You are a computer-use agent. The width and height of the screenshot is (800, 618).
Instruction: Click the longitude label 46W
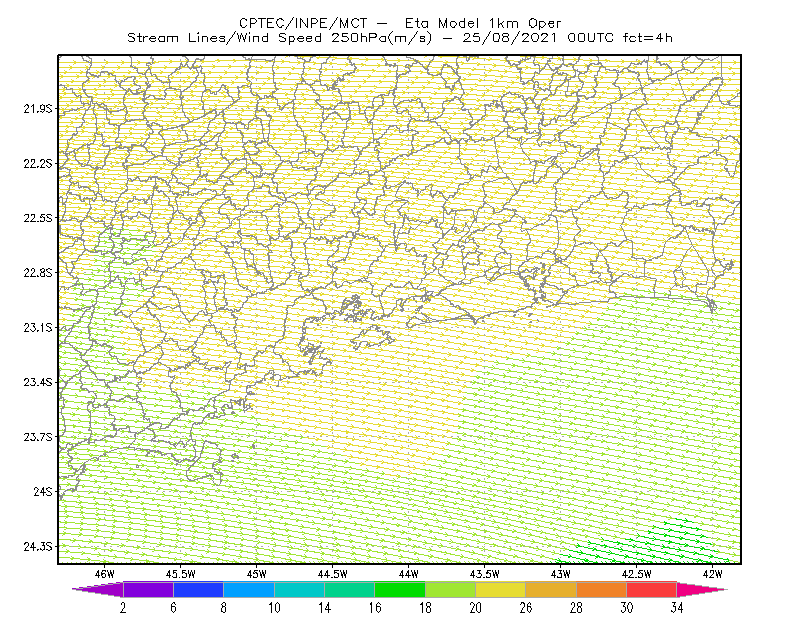tap(105, 574)
